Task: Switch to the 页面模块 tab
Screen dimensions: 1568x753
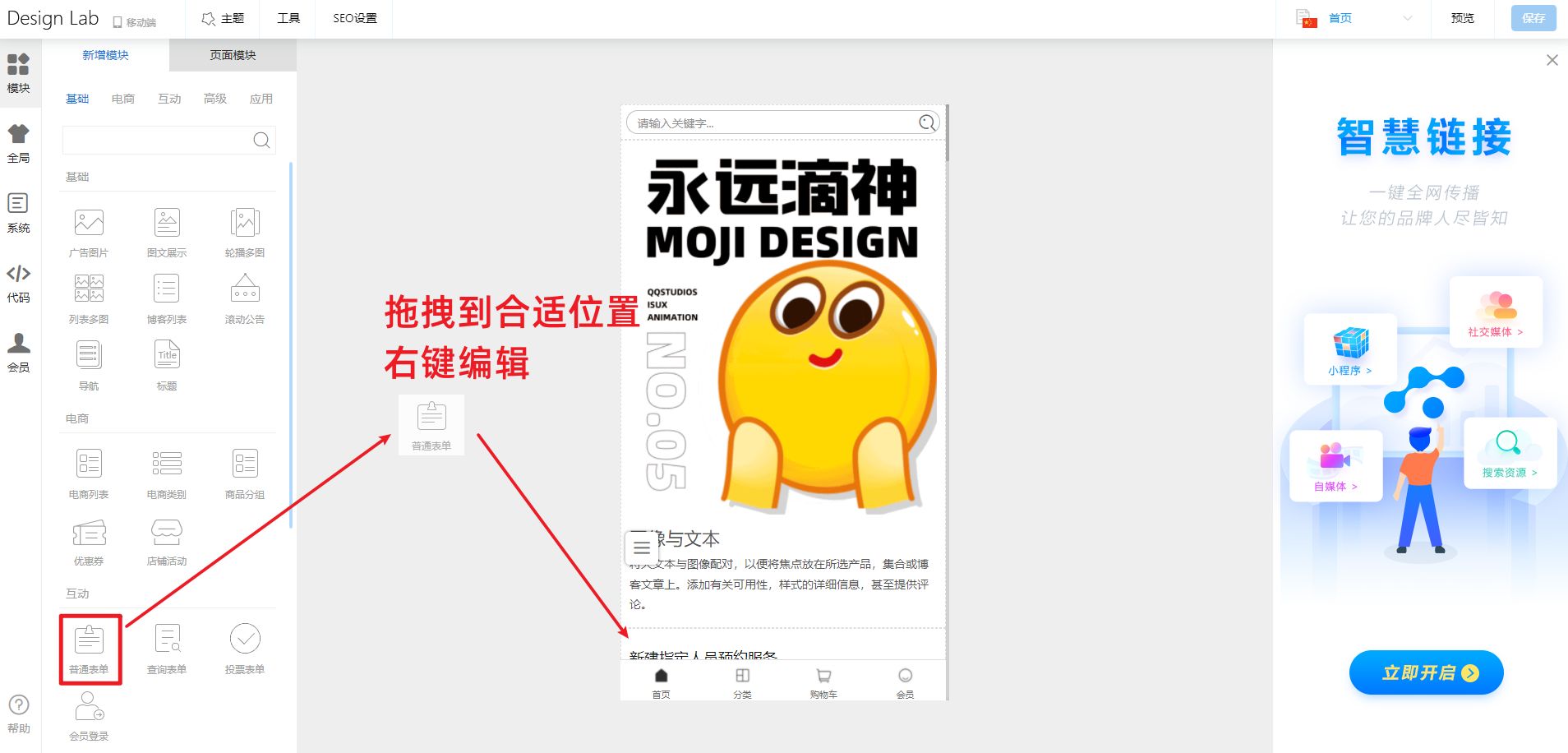Action: tap(233, 55)
